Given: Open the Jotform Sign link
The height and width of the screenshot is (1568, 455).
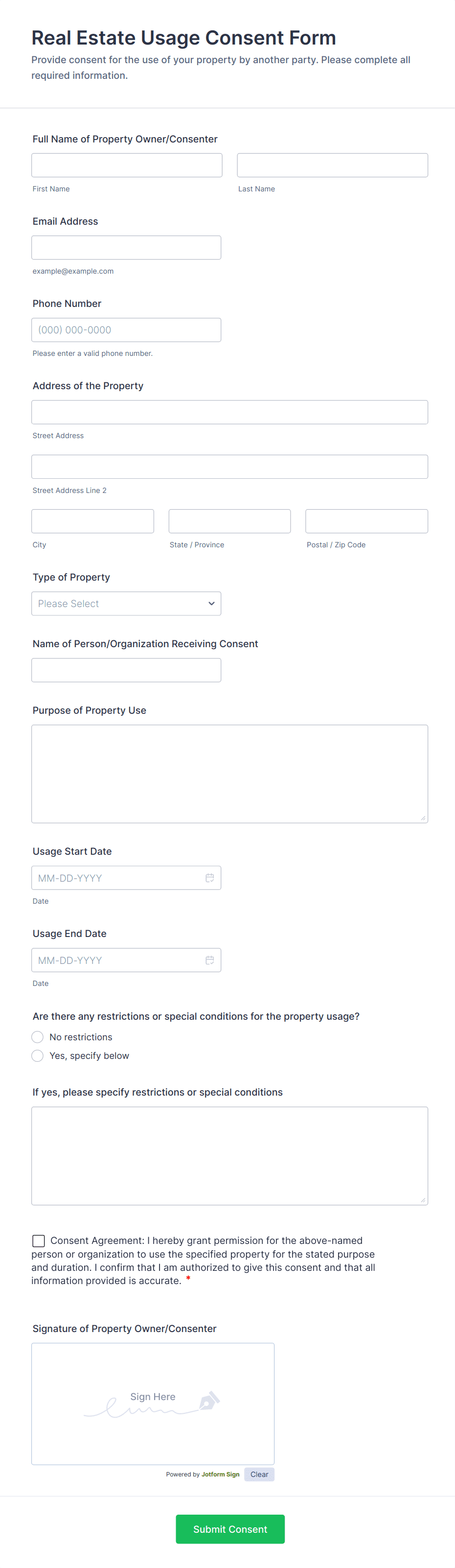Looking at the screenshot, I should pyautogui.click(x=220, y=1474).
